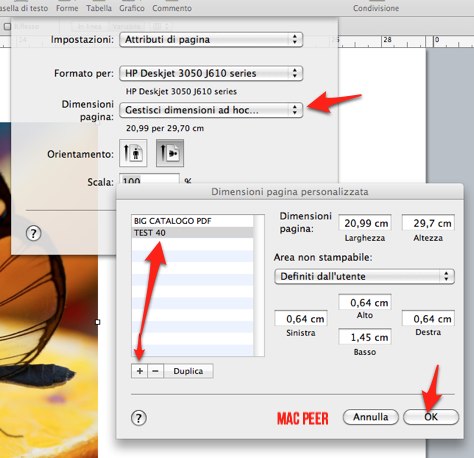Click the Larghezza width field
474x458 pixels.
coord(365,223)
